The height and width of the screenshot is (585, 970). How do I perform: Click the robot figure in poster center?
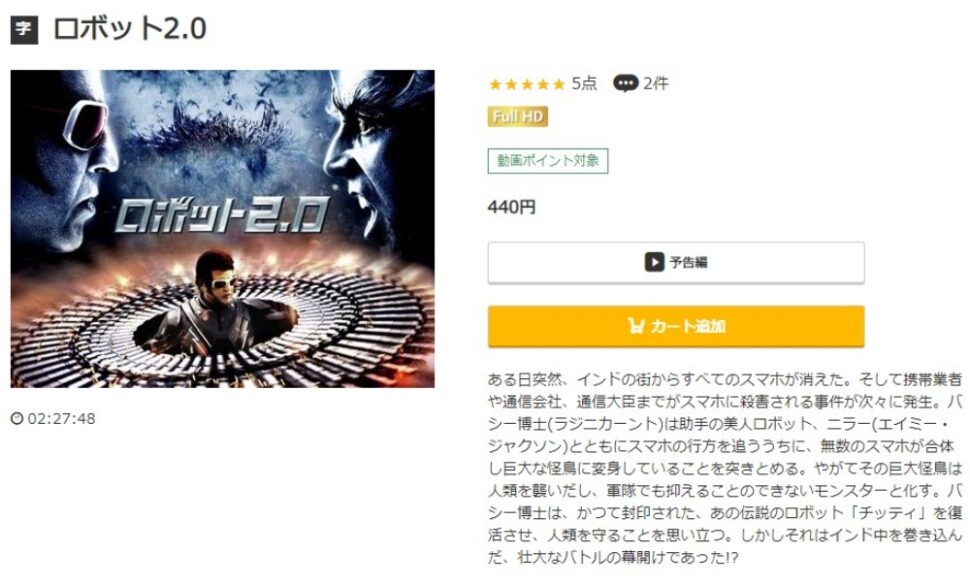pos(215,303)
